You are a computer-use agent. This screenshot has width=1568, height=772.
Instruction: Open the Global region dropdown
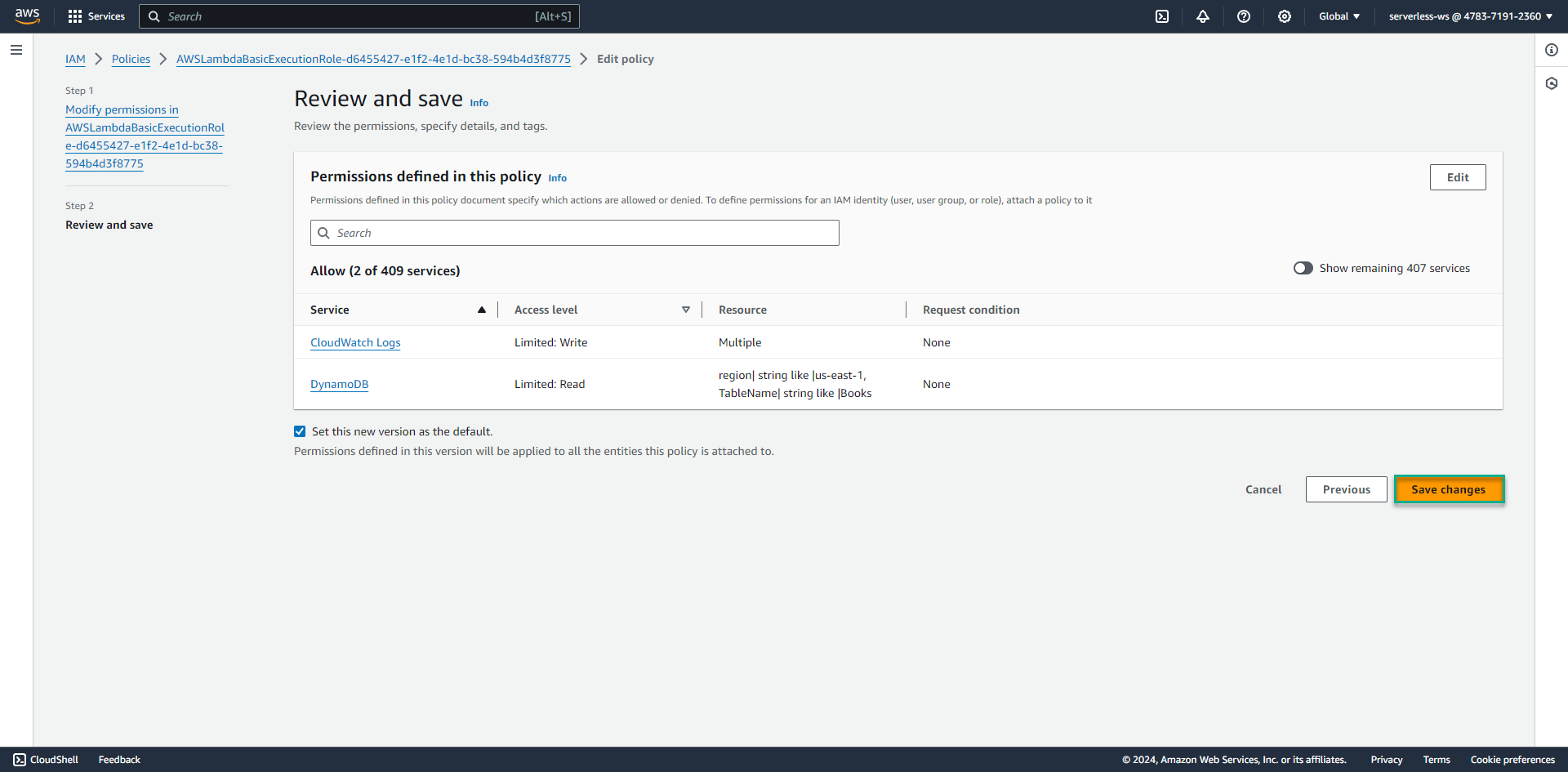click(1339, 16)
